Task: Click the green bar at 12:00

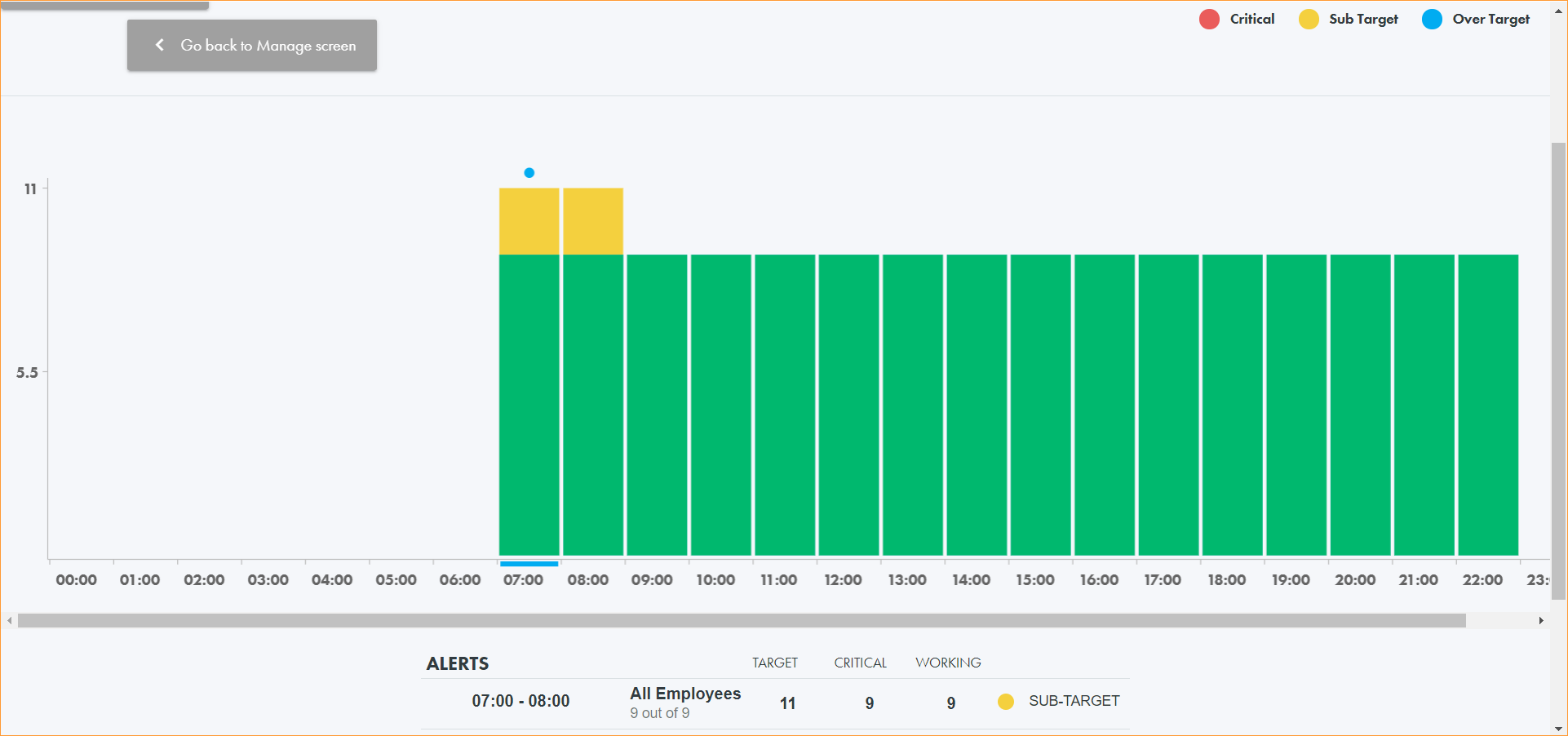Action: coord(848,405)
